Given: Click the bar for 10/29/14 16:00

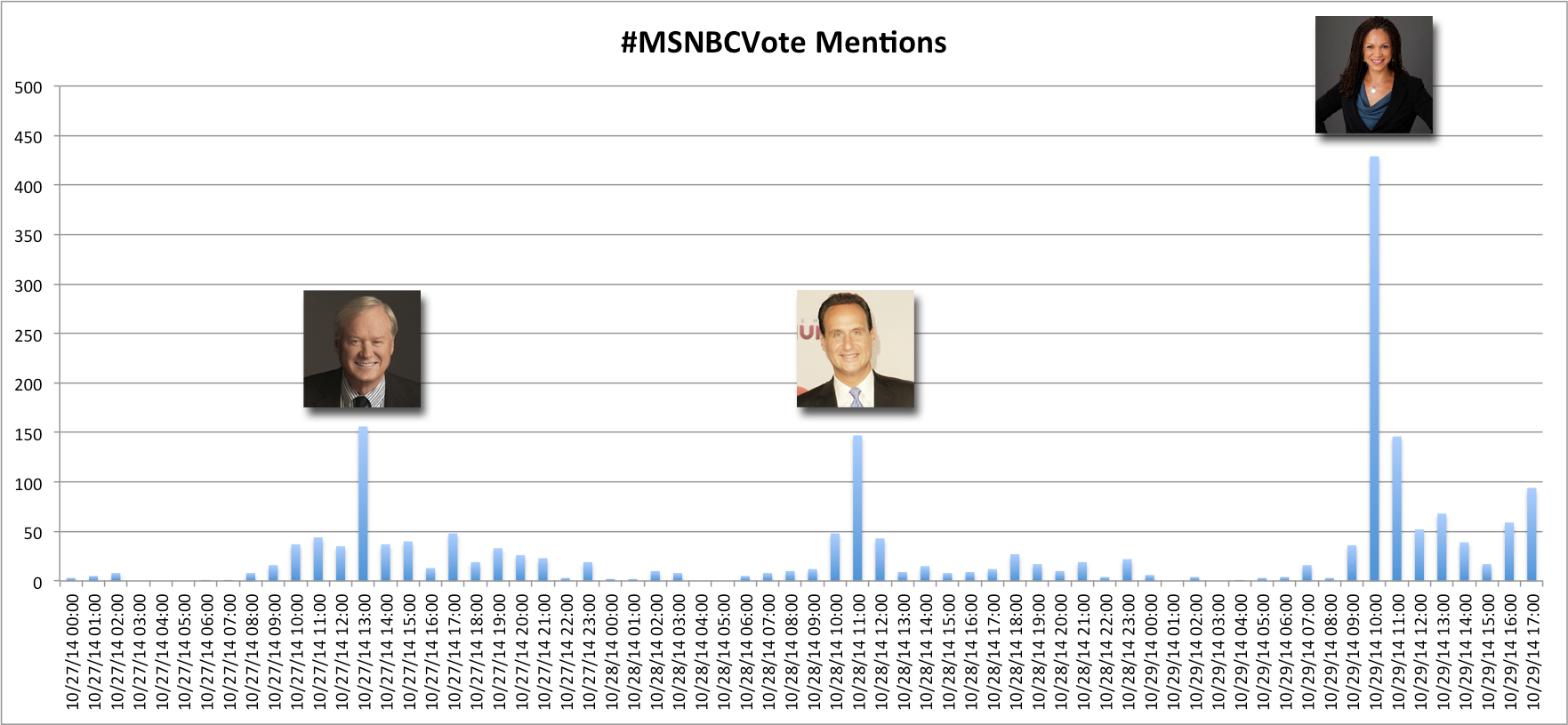Looking at the screenshot, I should (x=1509, y=552).
